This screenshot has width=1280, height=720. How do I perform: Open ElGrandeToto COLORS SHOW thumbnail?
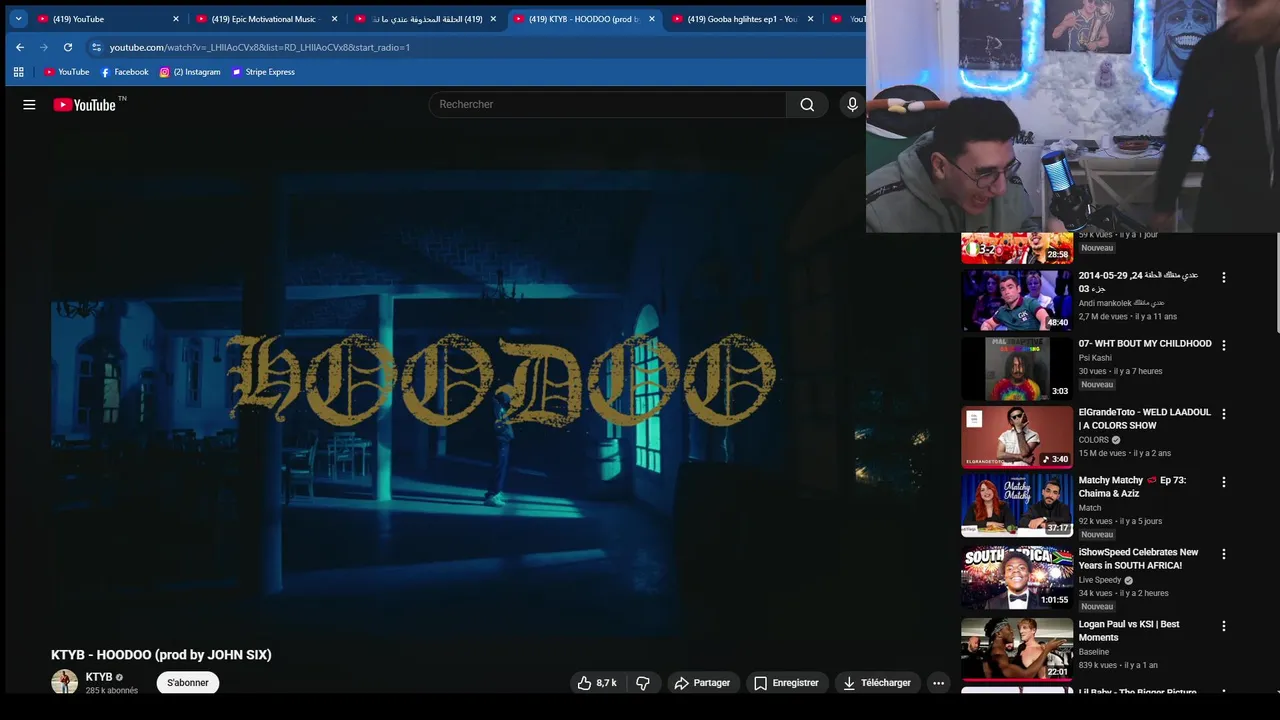(1017, 437)
